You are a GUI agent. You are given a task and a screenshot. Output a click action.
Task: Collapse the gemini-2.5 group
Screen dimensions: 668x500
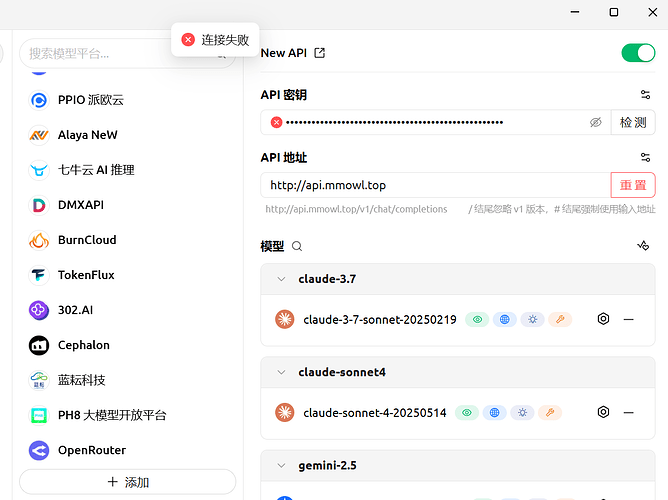(281, 466)
